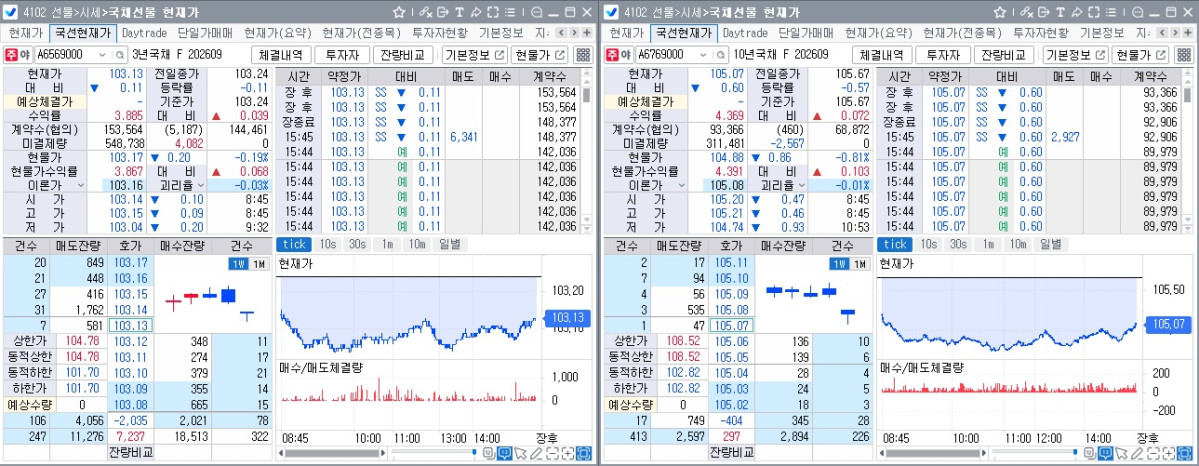Click the capture frame icon in right window
1199x466 pixels.
click(x=1093, y=12)
